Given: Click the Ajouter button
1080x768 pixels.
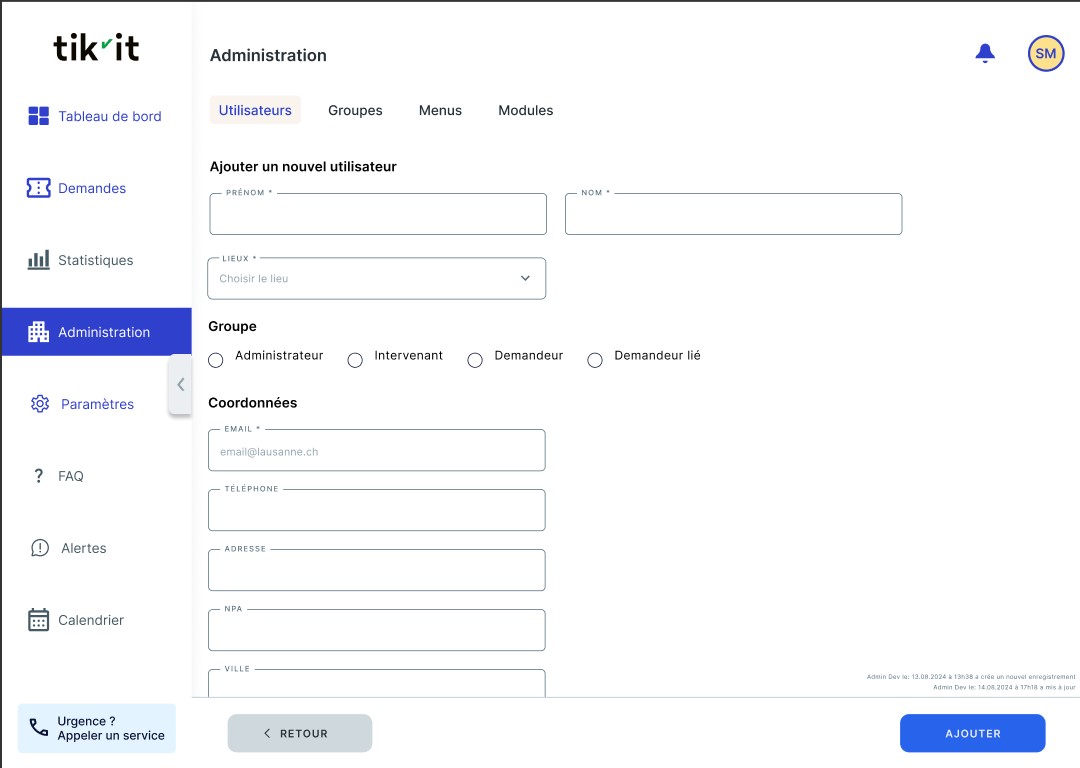Looking at the screenshot, I should click(972, 733).
